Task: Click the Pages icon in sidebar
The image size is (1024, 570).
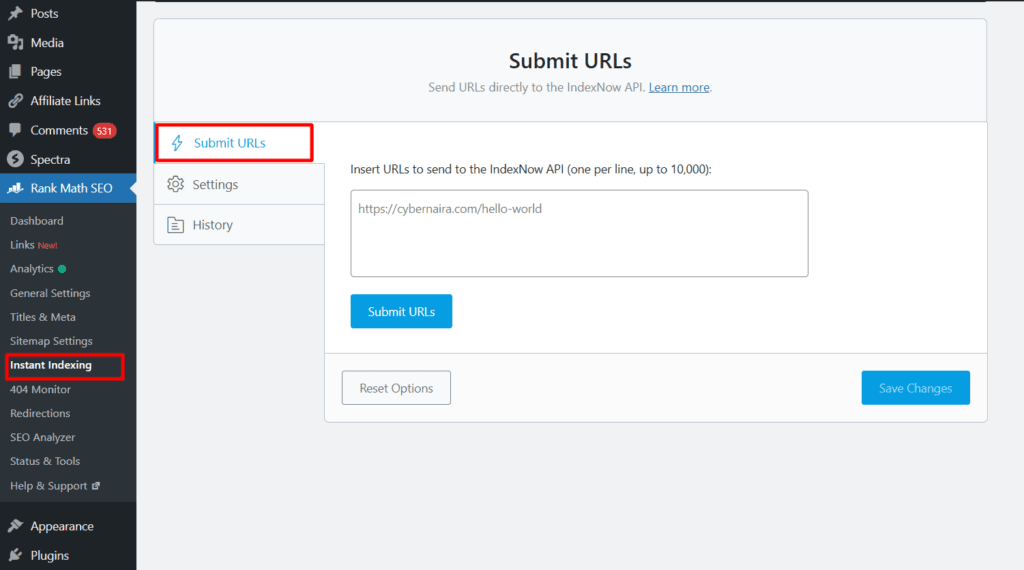Action: [15, 71]
